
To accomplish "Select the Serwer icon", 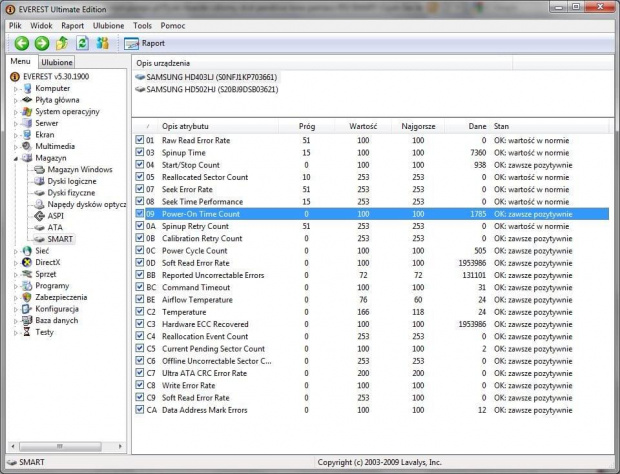I will pyautogui.click(x=27, y=123).
